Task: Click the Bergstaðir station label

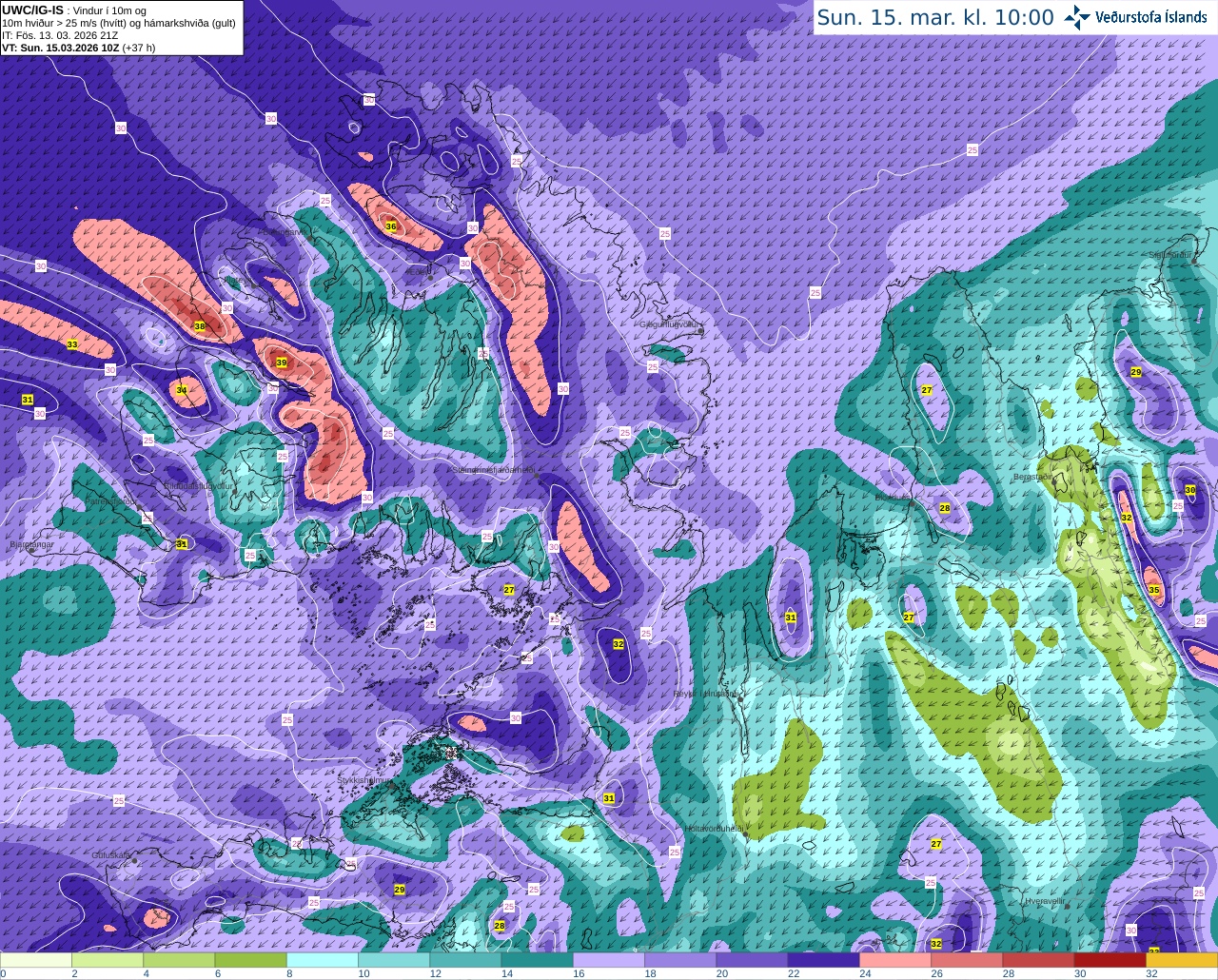Action: click(1033, 477)
